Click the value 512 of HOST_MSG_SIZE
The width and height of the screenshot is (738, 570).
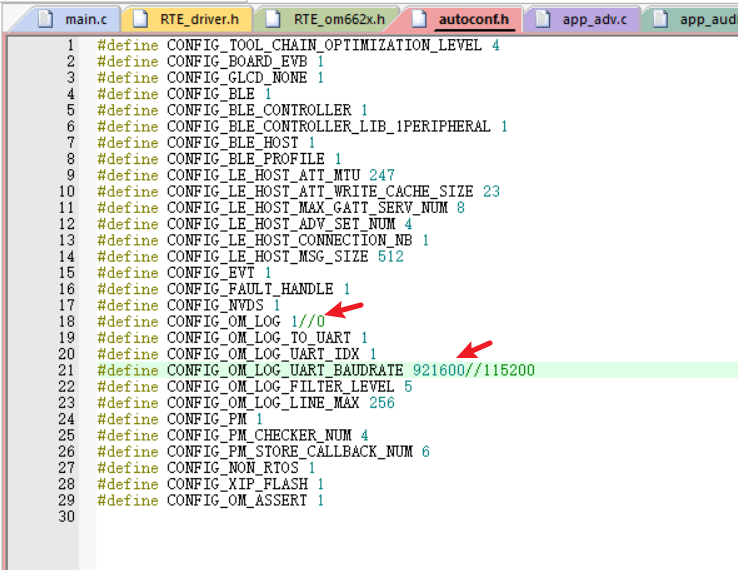pyautogui.click(x=391, y=256)
